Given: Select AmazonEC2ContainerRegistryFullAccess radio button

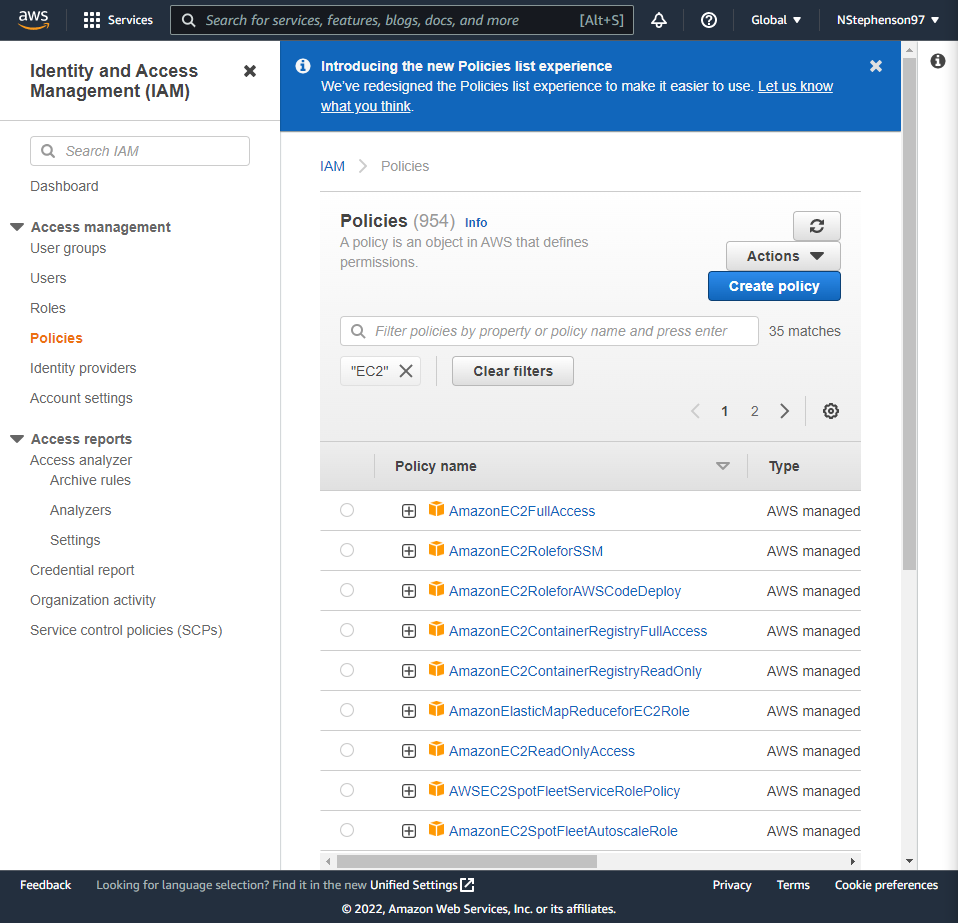Looking at the screenshot, I should (347, 630).
